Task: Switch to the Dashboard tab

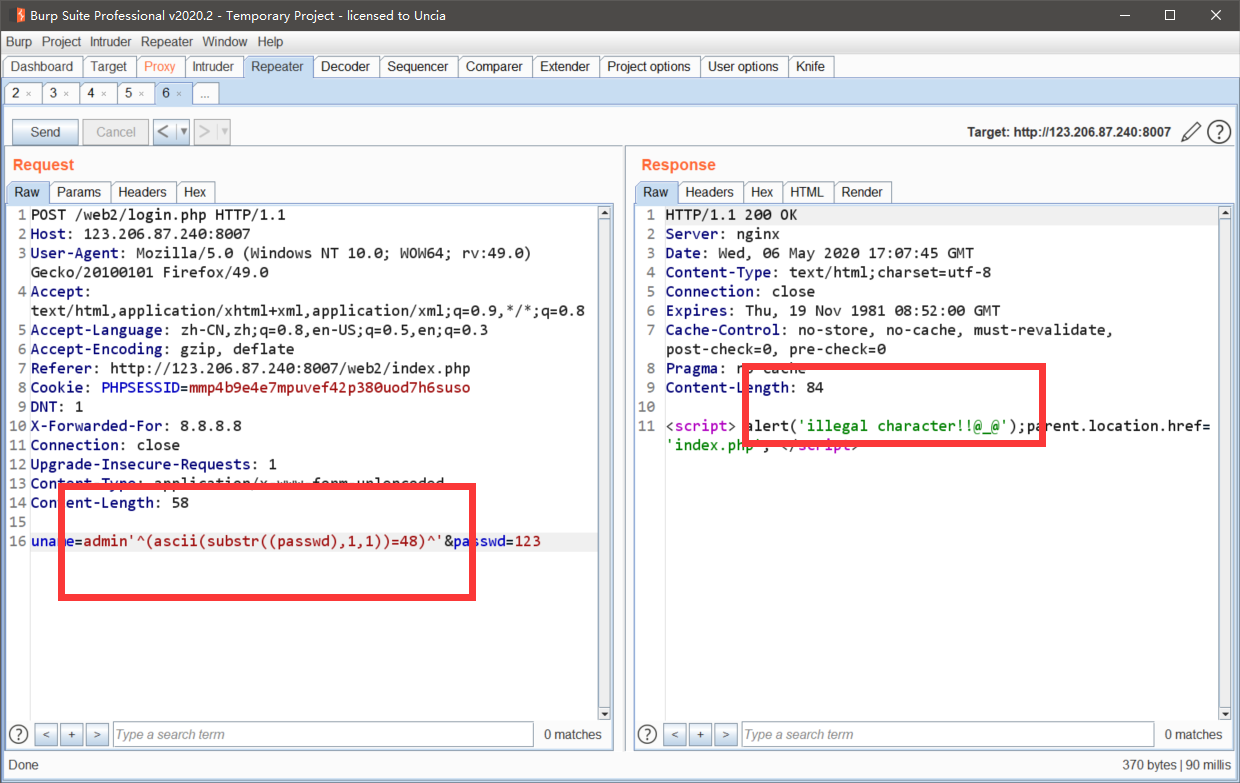Action: pyautogui.click(x=42, y=67)
